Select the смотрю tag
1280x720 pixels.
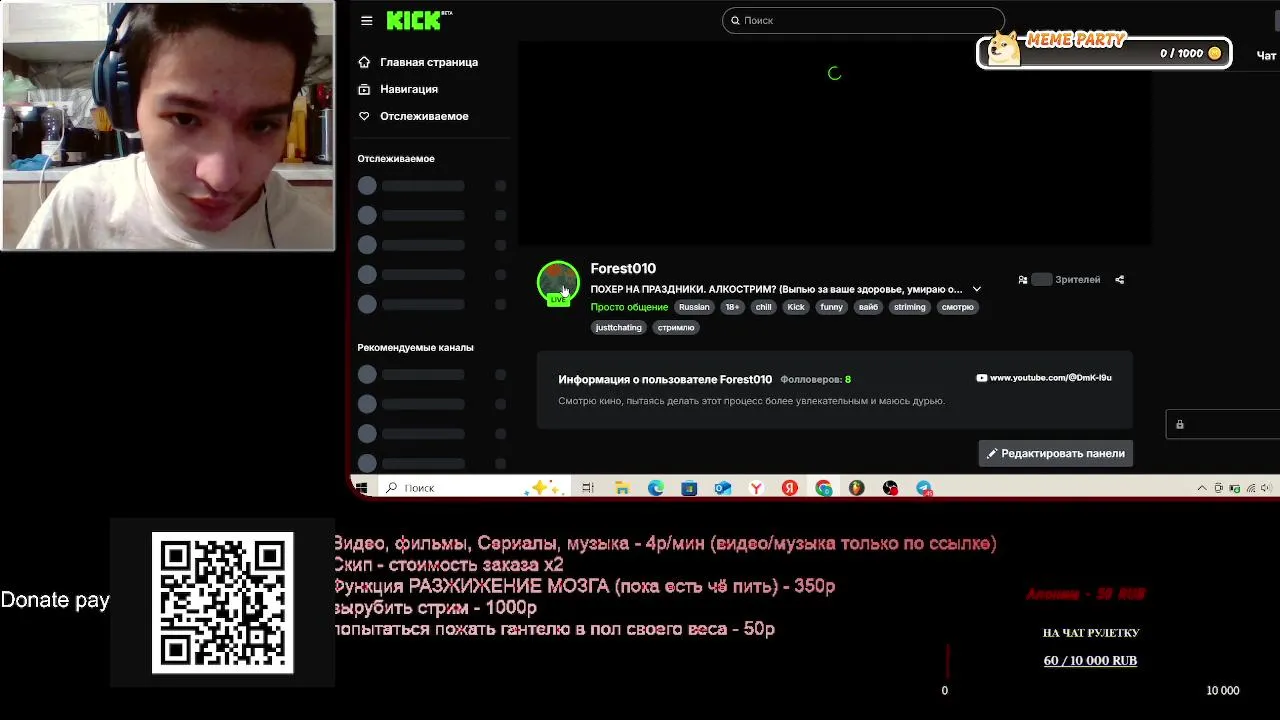[957, 307]
